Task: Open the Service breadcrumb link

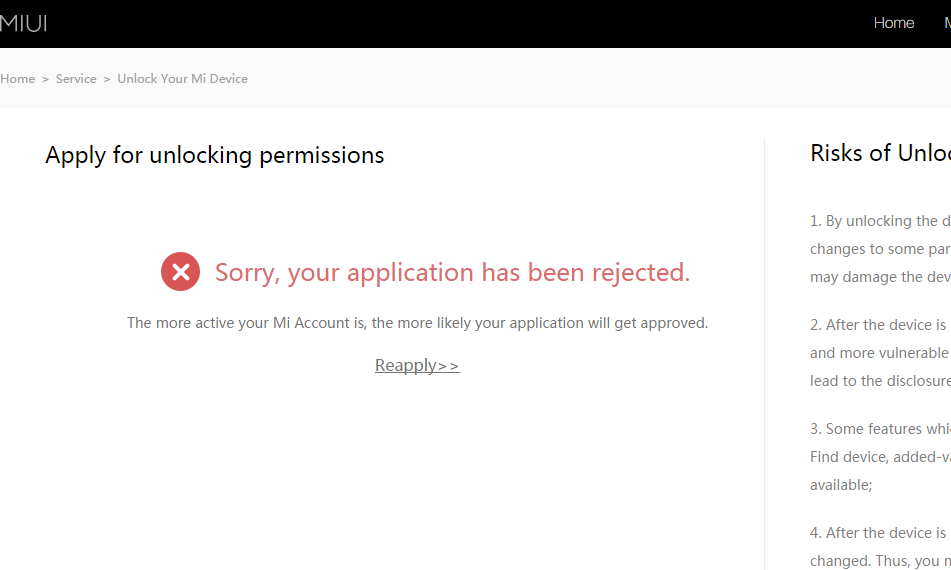Action: (76, 79)
